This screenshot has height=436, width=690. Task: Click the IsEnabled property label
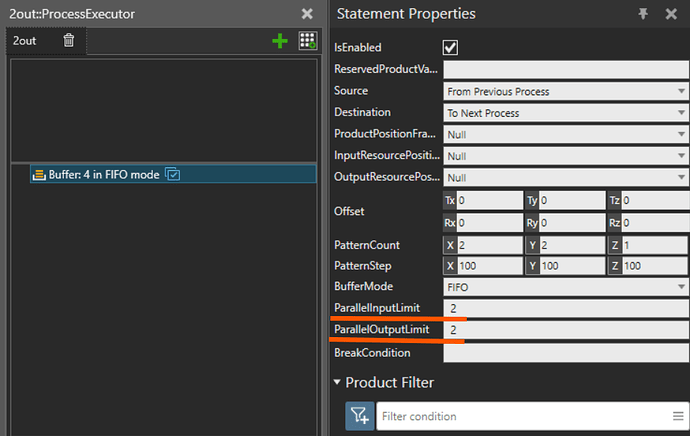(x=358, y=48)
